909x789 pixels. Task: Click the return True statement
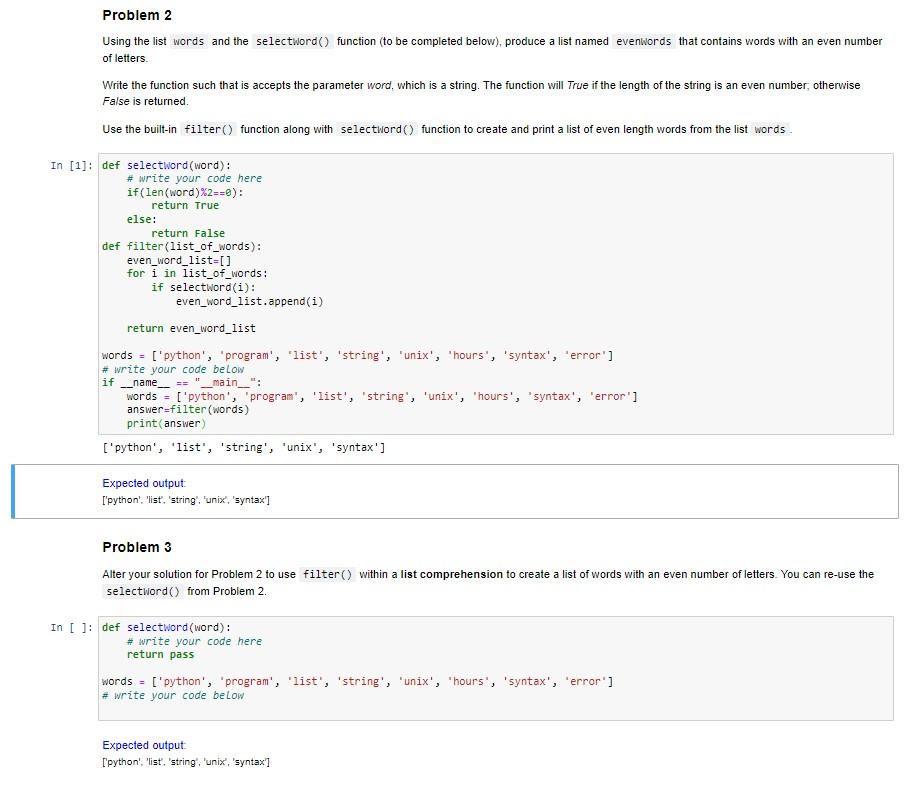click(x=180, y=205)
